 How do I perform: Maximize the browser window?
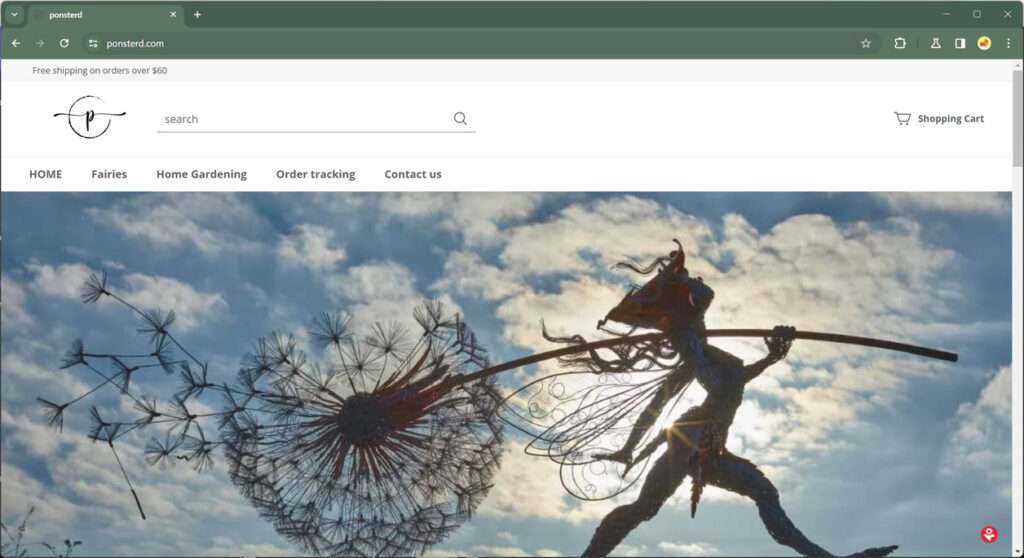click(x=976, y=14)
